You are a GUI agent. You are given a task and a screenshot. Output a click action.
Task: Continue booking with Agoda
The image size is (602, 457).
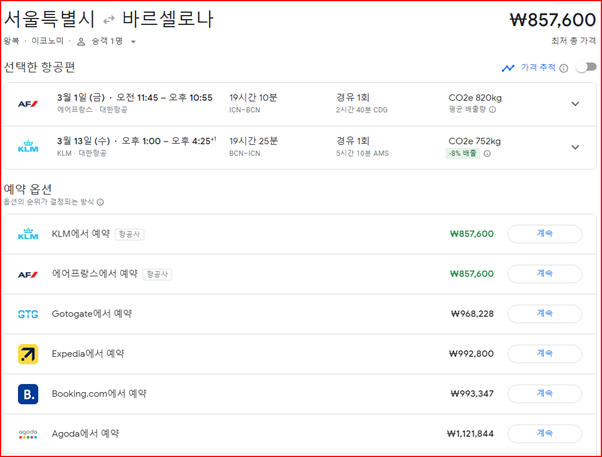click(x=545, y=434)
